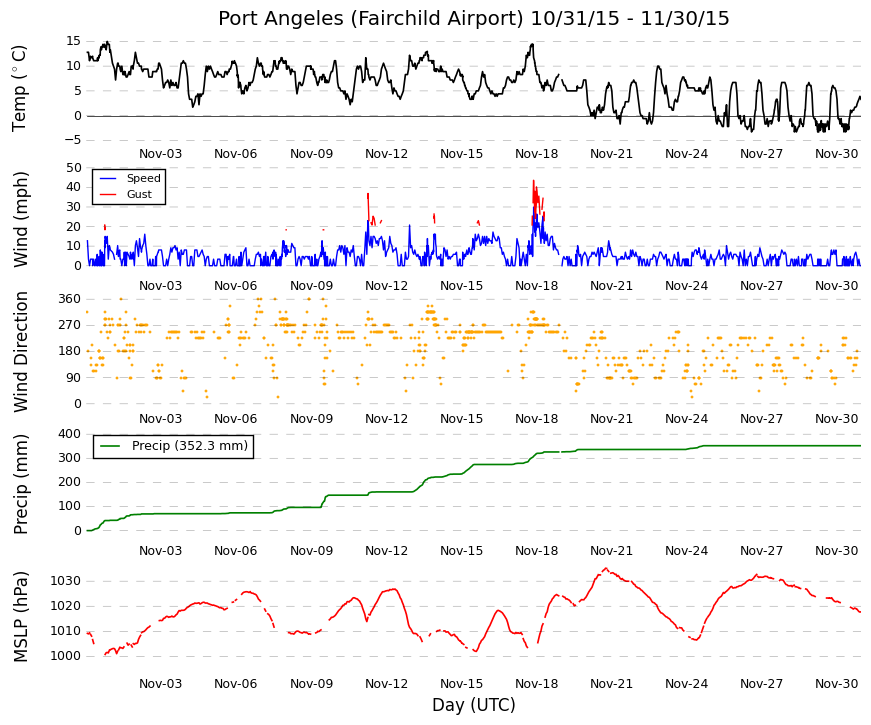Image resolution: width=871 pixels, height=725 pixels.
Task: Click Nov-09 label under Wind Direction plot
Action: [x=311, y=419]
